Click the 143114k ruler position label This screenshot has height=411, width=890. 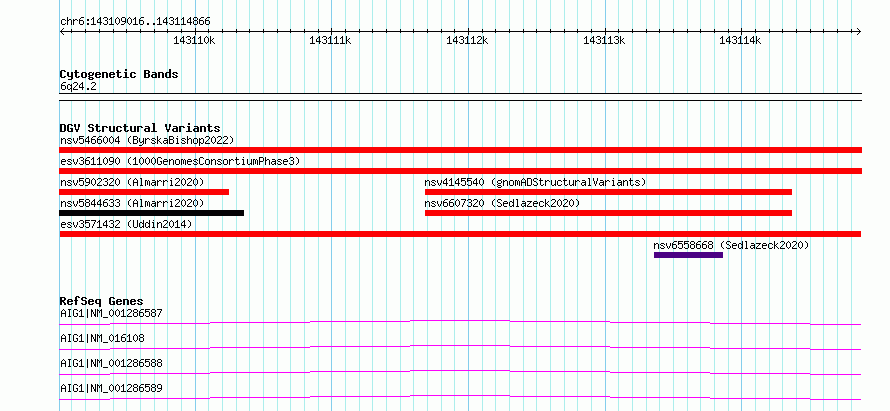[x=740, y=41]
